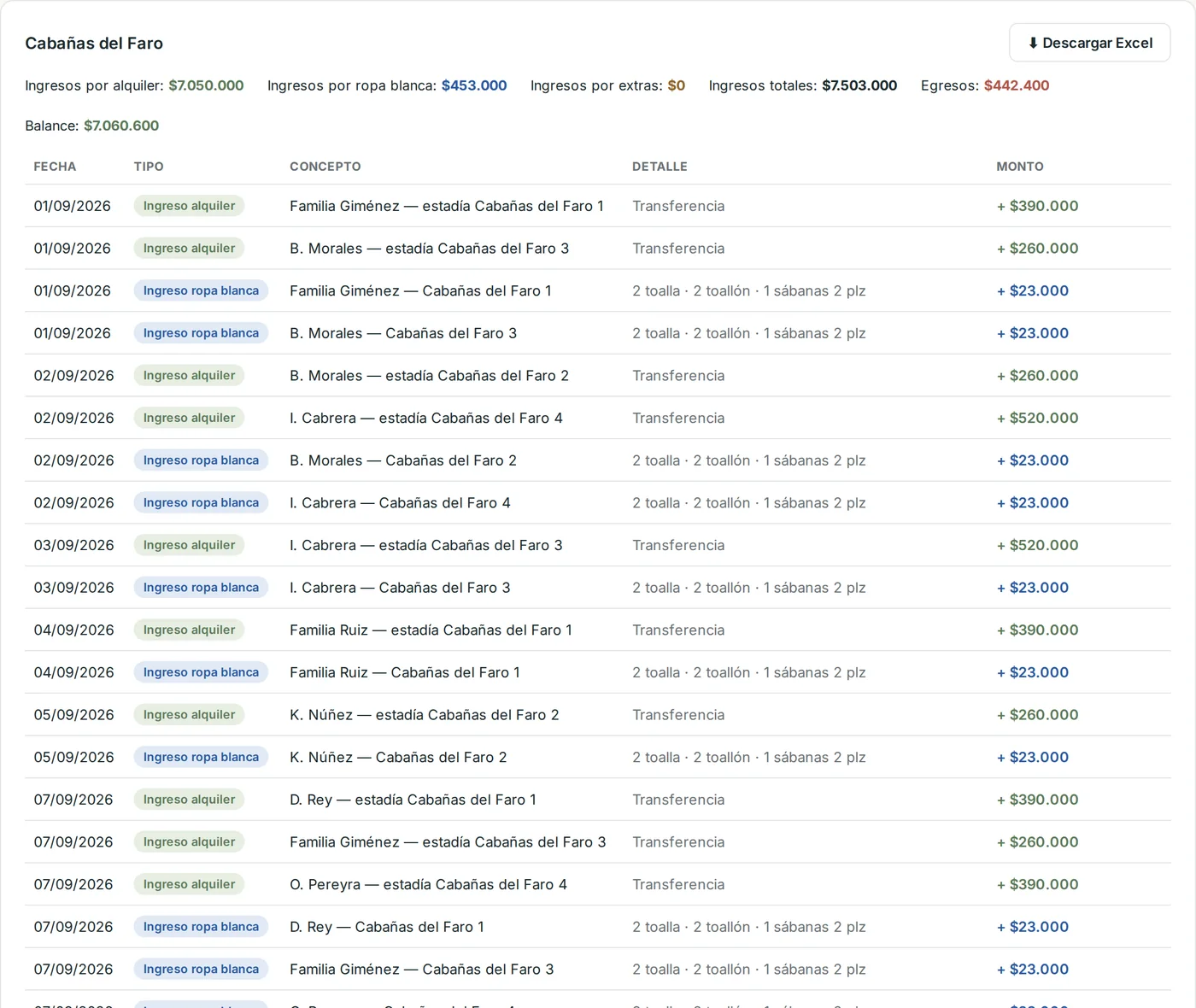This screenshot has height=1008, width=1196.
Task: Open the Familia Giménez estadía Cabañas del Faro 1 row
Action: 598,206
